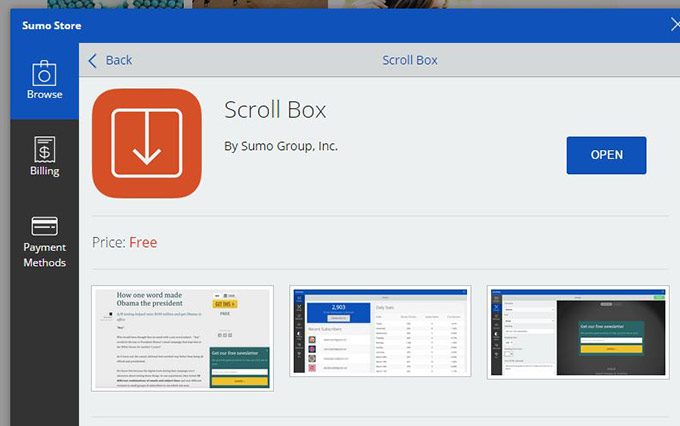Open the Browse section in Sumo Store sidebar

(44, 81)
